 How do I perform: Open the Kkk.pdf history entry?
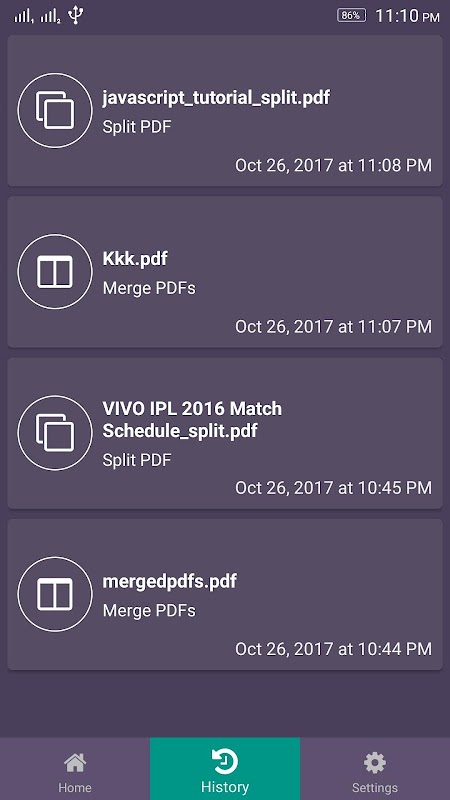[224, 272]
